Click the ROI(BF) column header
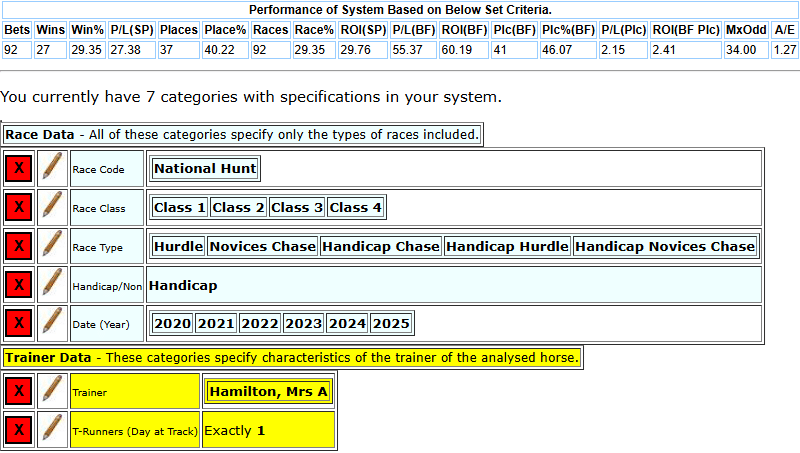 pyautogui.click(x=464, y=30)
